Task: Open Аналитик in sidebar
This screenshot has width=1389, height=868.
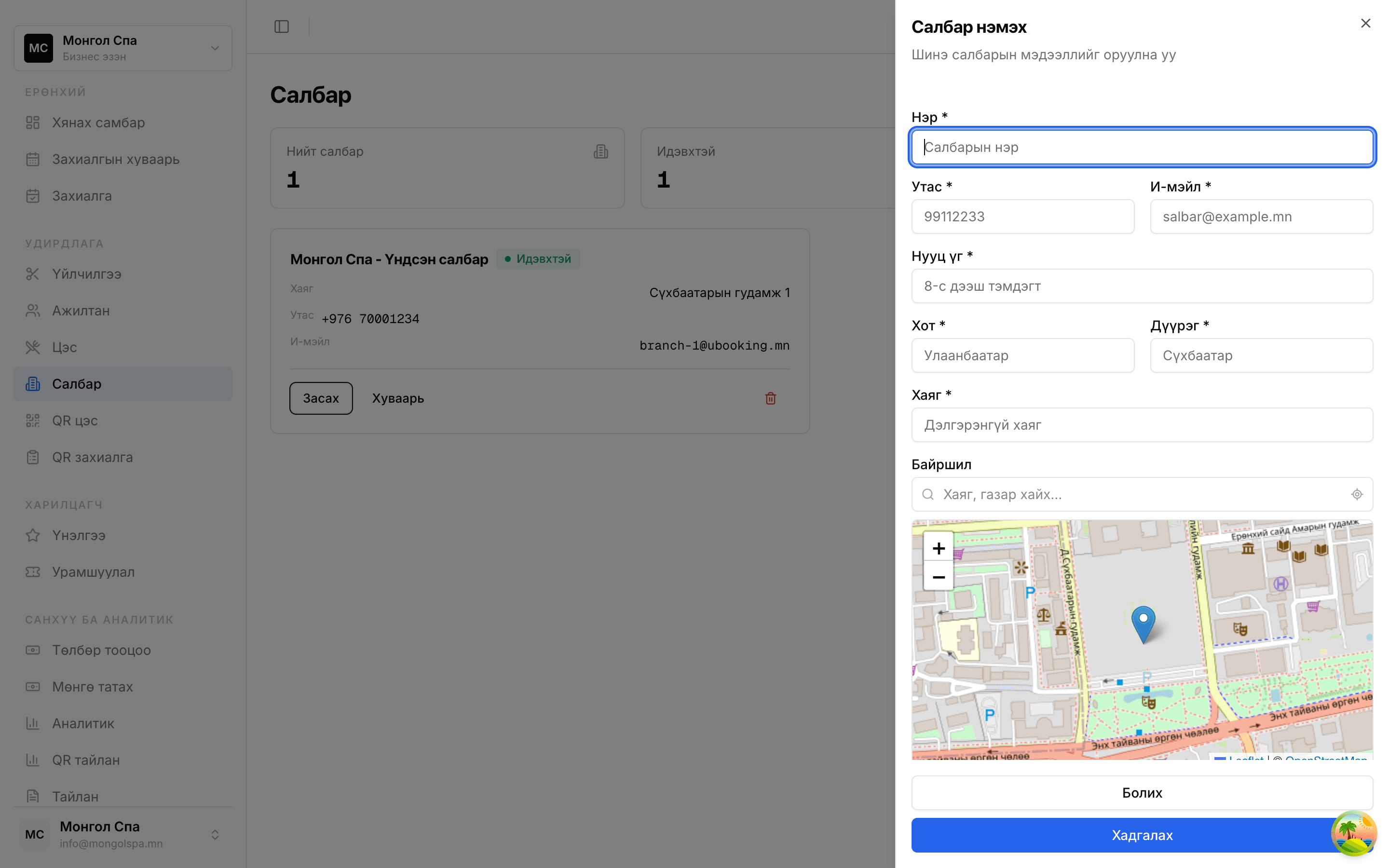Action: tap(123, 723)
